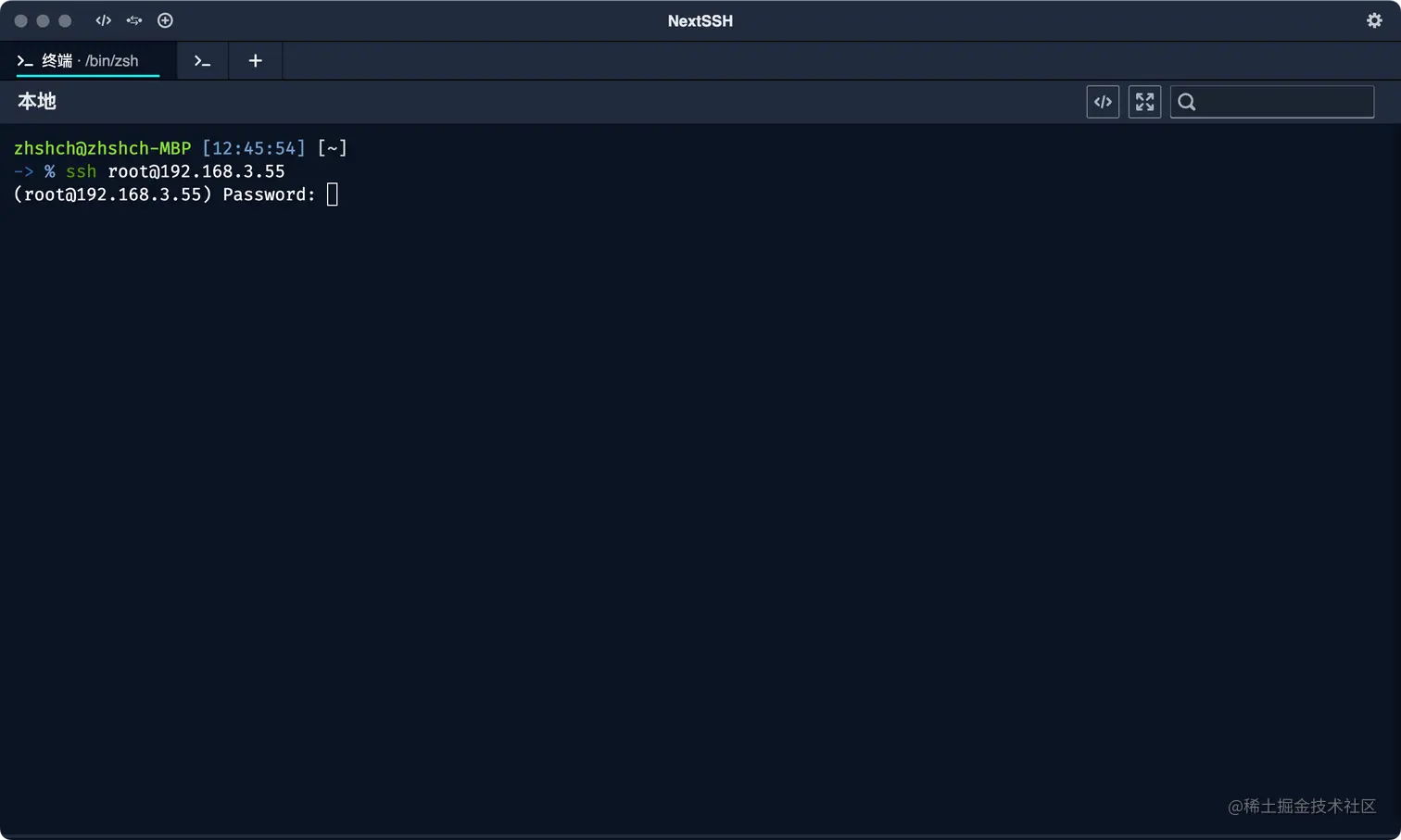Select the 终端 /bin/zsh tab
1401x840 pixels.
[88, 61]
